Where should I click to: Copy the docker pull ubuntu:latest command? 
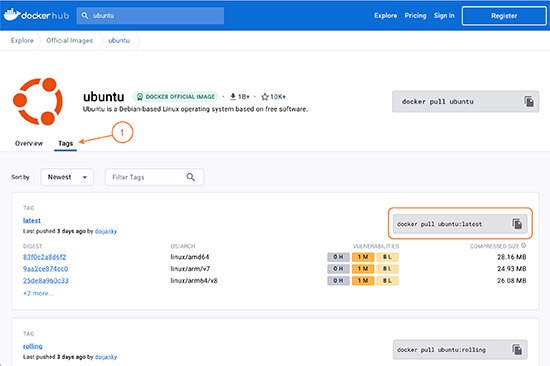[517, 224]
